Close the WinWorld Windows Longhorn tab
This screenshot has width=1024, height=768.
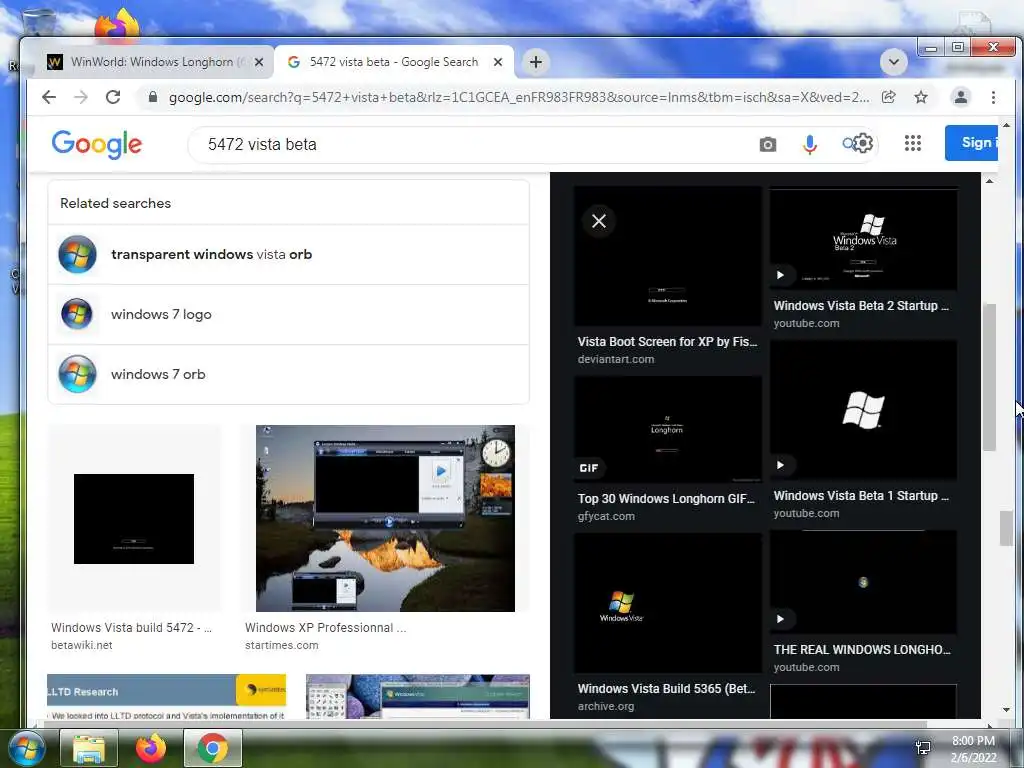[x=259, y=62]
